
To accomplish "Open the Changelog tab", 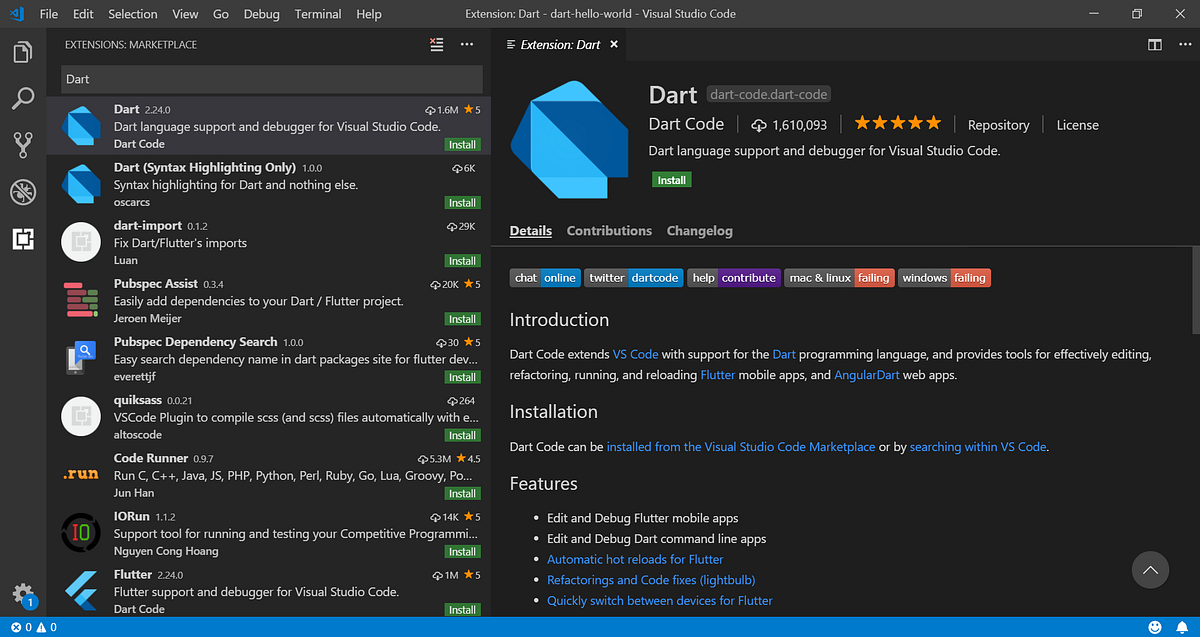I will coord(699,230).
